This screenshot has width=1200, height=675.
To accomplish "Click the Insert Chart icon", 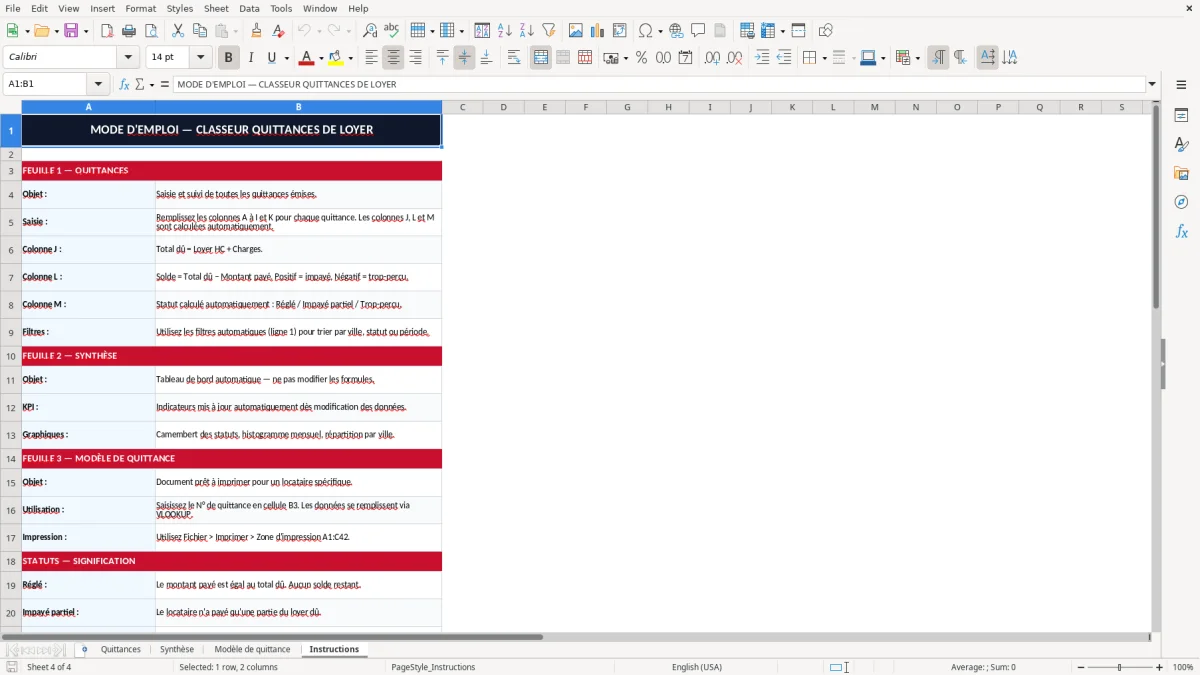I will pos(598,31).
